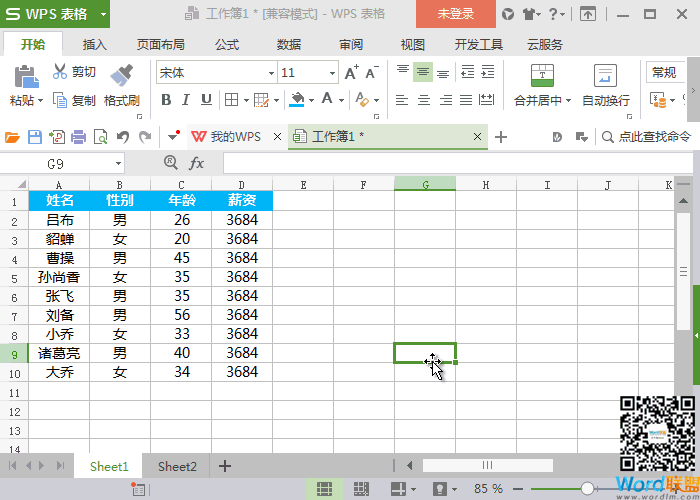Open the 页面布局 ribbon tab
The image size is (700, 500).
click(x=161, y=45)
